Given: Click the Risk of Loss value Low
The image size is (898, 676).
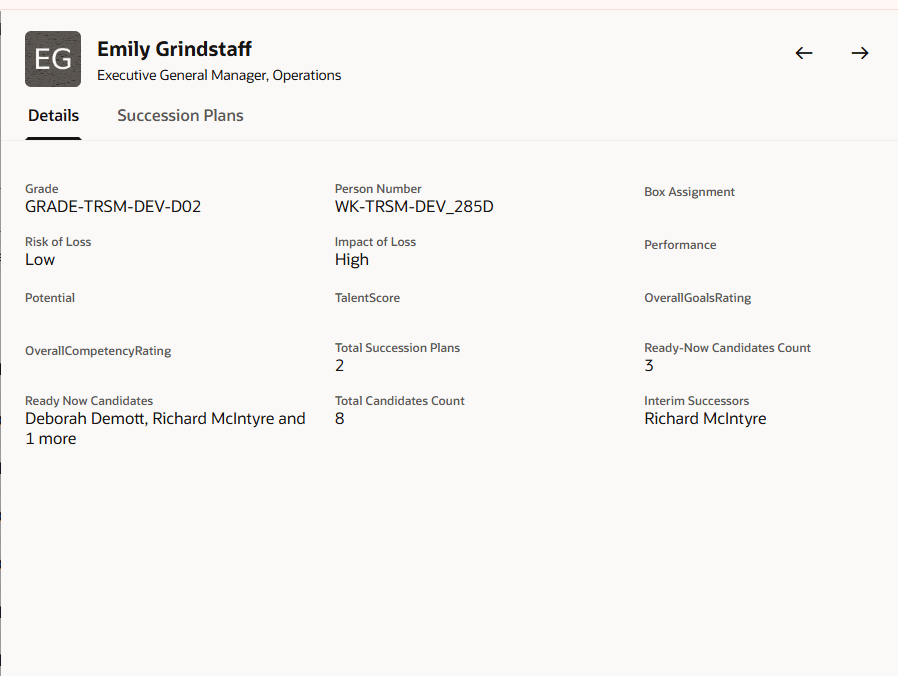Looking at the screenshot, I should pyautogui.click(x=39, y=259).
